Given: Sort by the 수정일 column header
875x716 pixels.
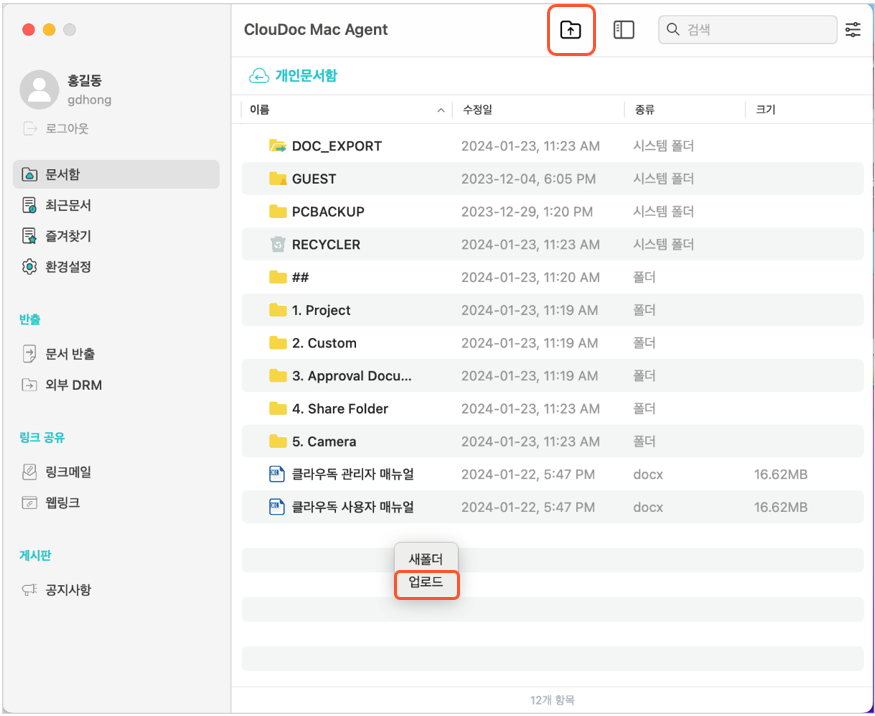Looking at the screenshot, I should (x=478, y=110).
